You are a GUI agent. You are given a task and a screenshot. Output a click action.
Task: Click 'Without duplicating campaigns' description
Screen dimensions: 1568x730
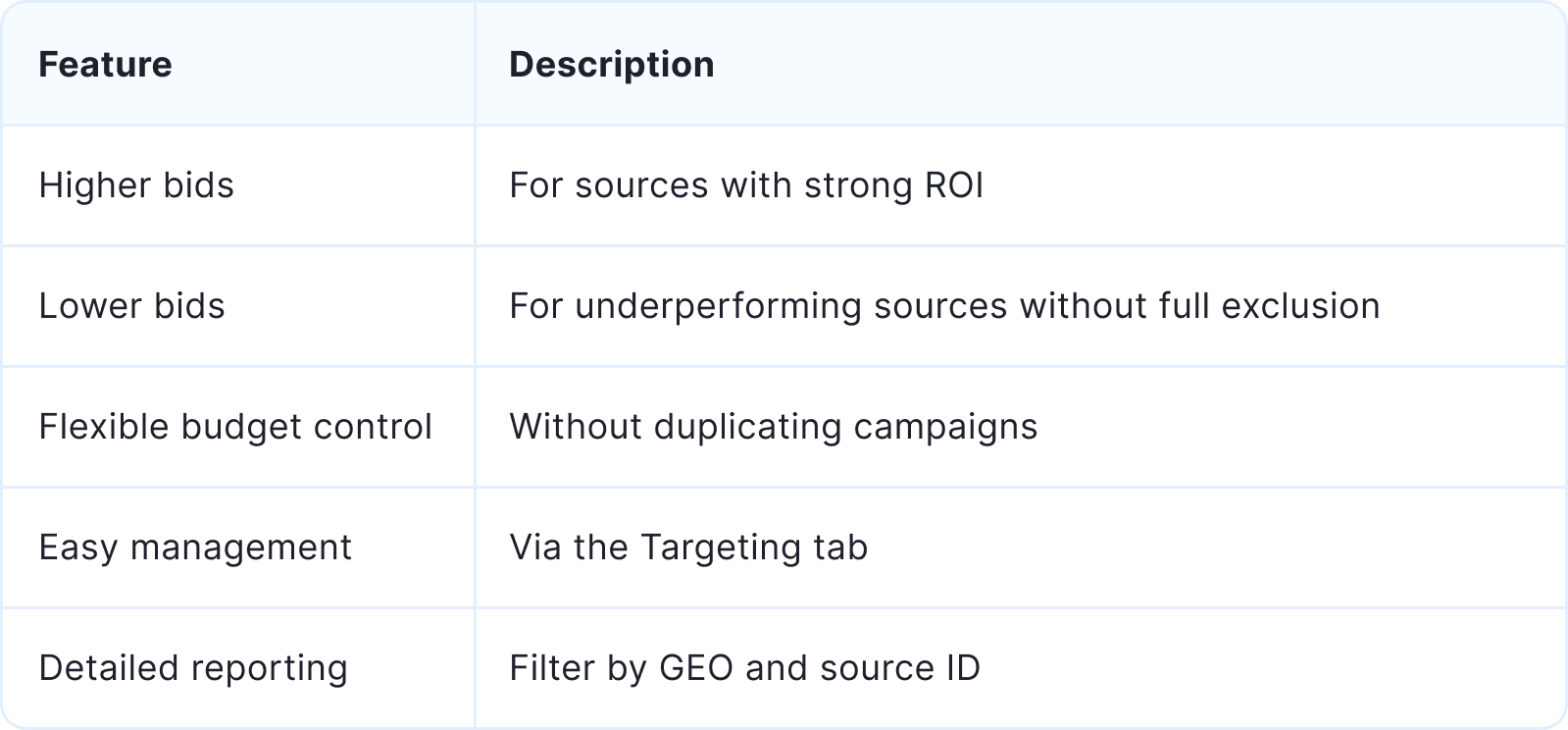[x=773, y=427]
